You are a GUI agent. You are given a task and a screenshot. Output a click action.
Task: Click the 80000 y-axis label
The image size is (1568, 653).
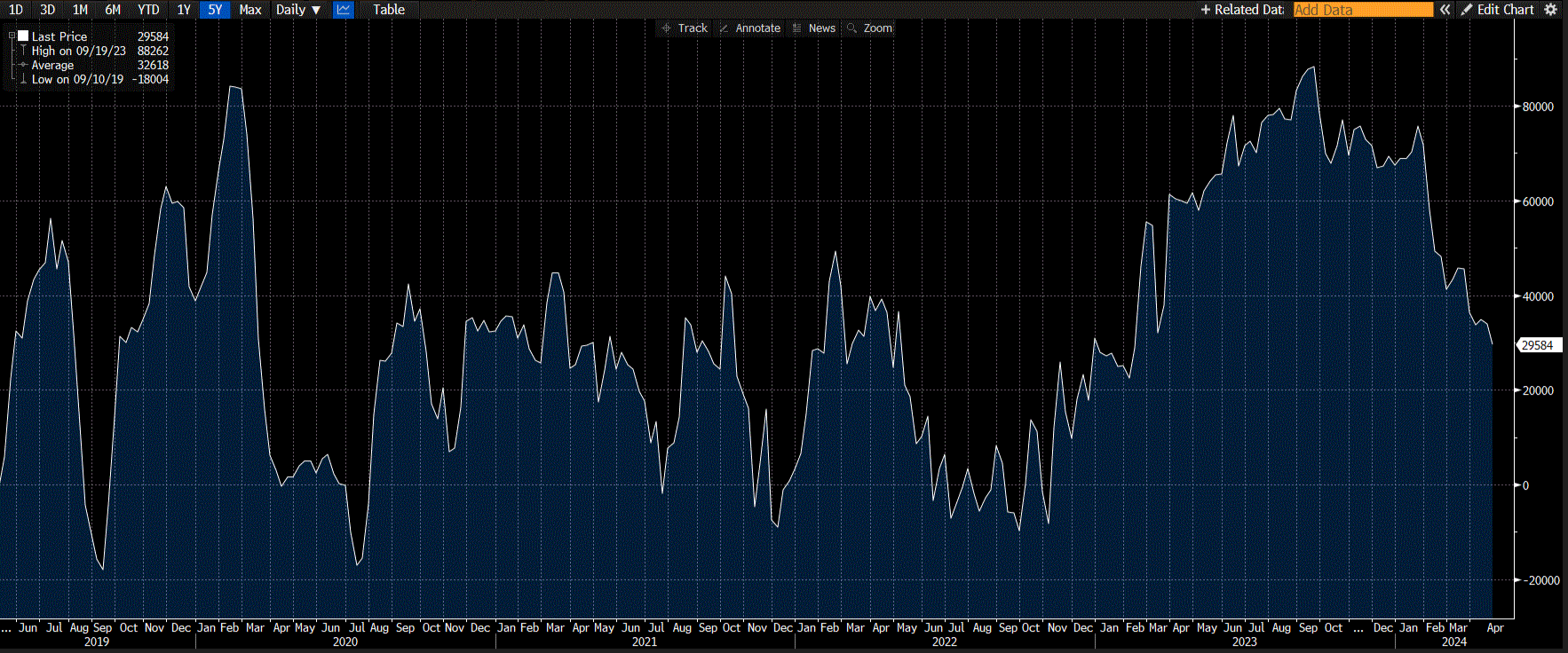[x=1538, y=106]
